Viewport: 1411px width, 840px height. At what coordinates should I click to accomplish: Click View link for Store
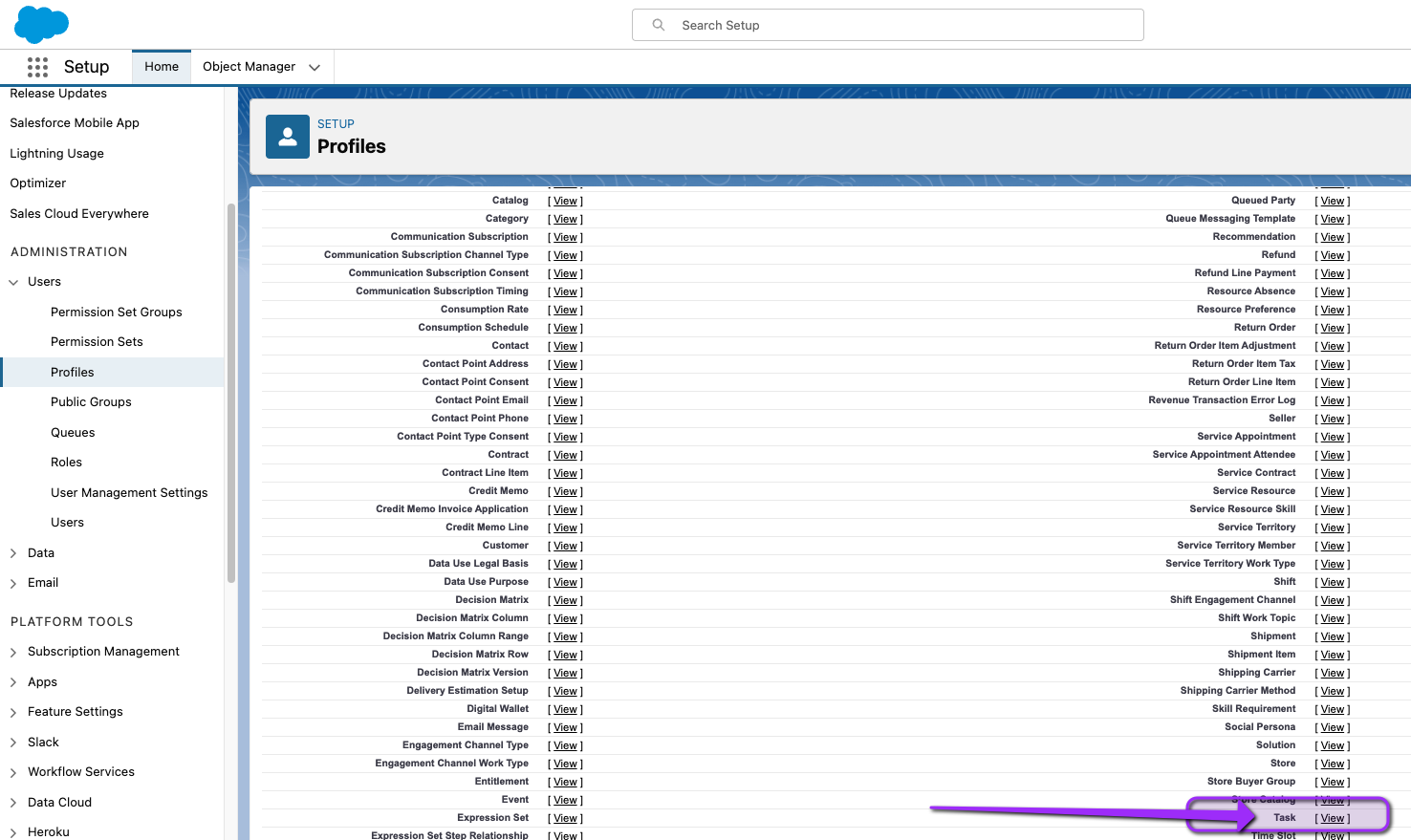1333,764
